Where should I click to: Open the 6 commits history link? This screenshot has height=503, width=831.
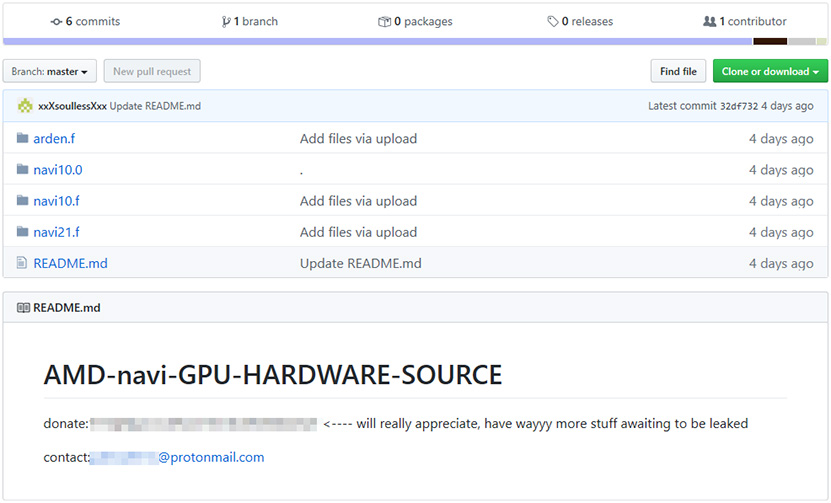pos(85,22)
